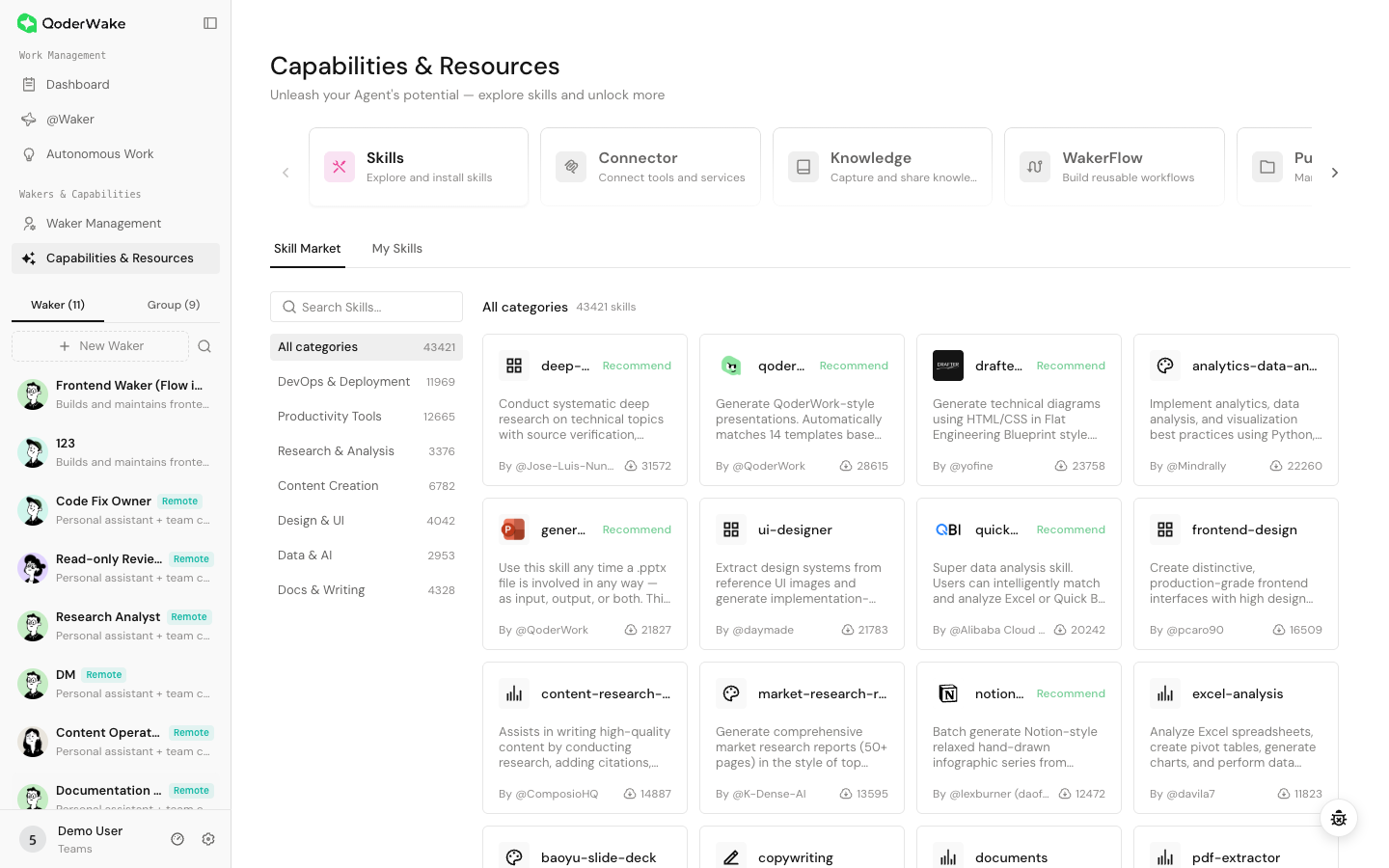
Task: Click the drafte skill black thumbnail icon
Action: 948,366
